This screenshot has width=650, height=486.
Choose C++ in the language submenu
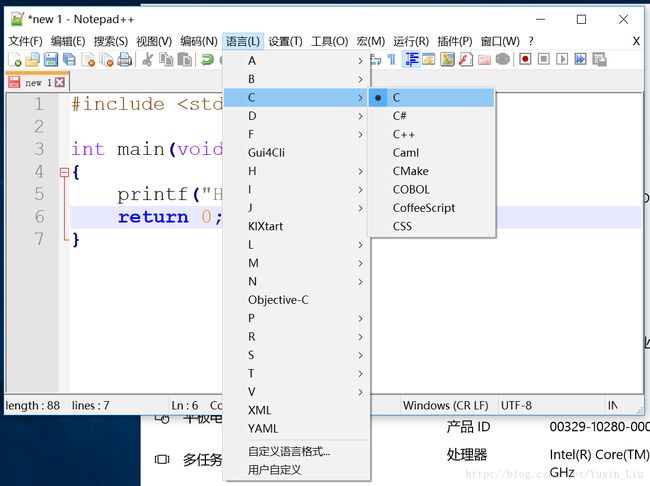coord(432,134)
